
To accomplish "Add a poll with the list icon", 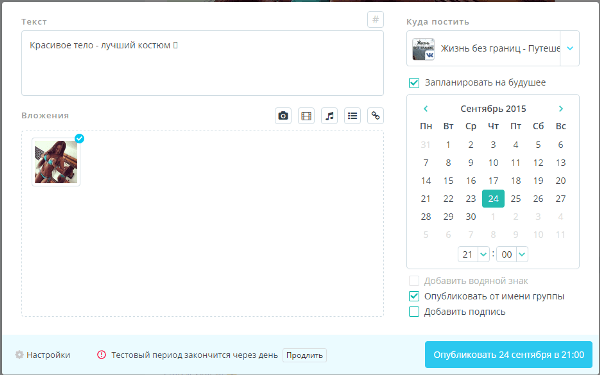I will coord(352,116).
